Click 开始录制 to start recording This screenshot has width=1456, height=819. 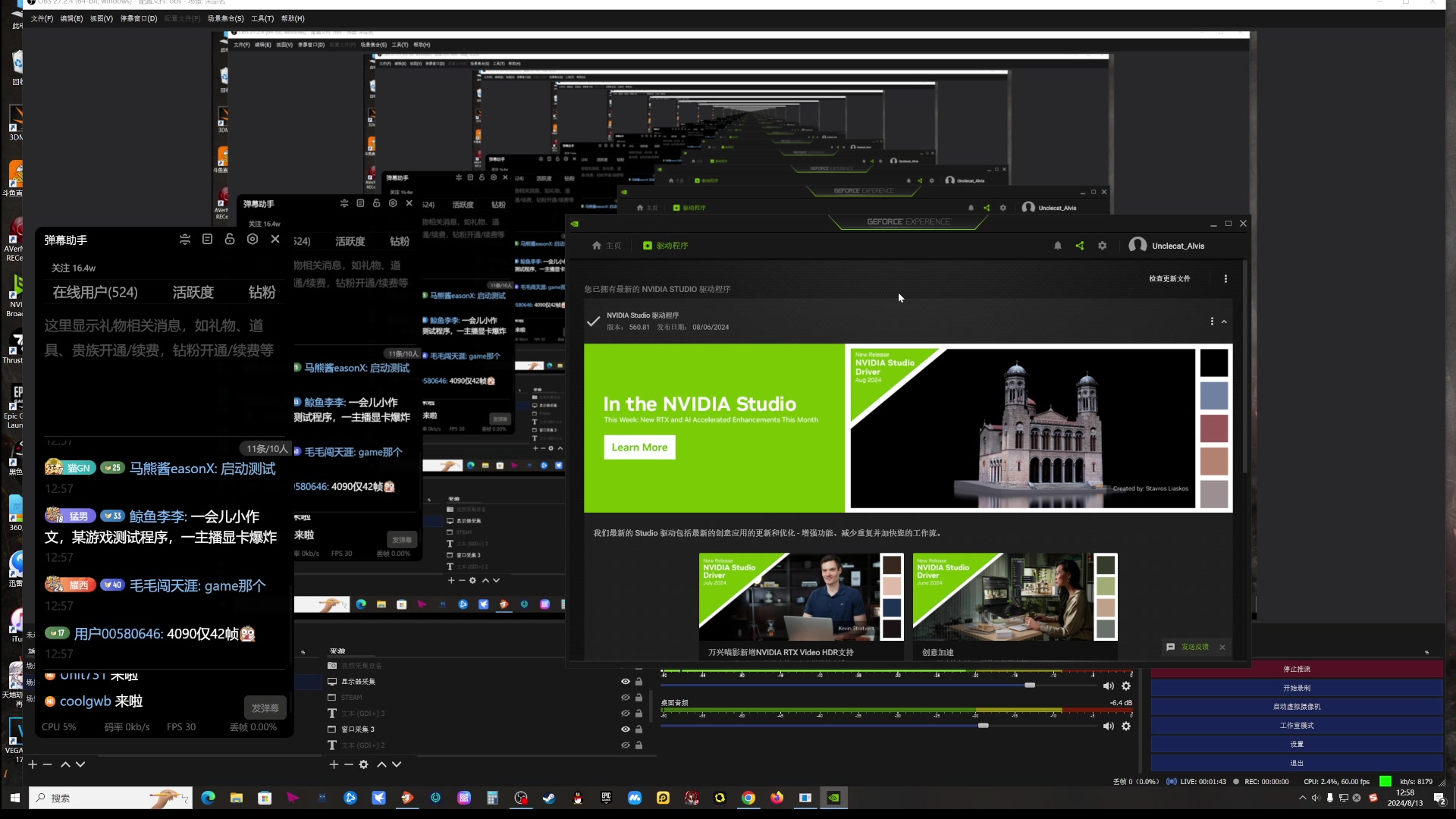pyautogui.click(x=1297, y=689)
